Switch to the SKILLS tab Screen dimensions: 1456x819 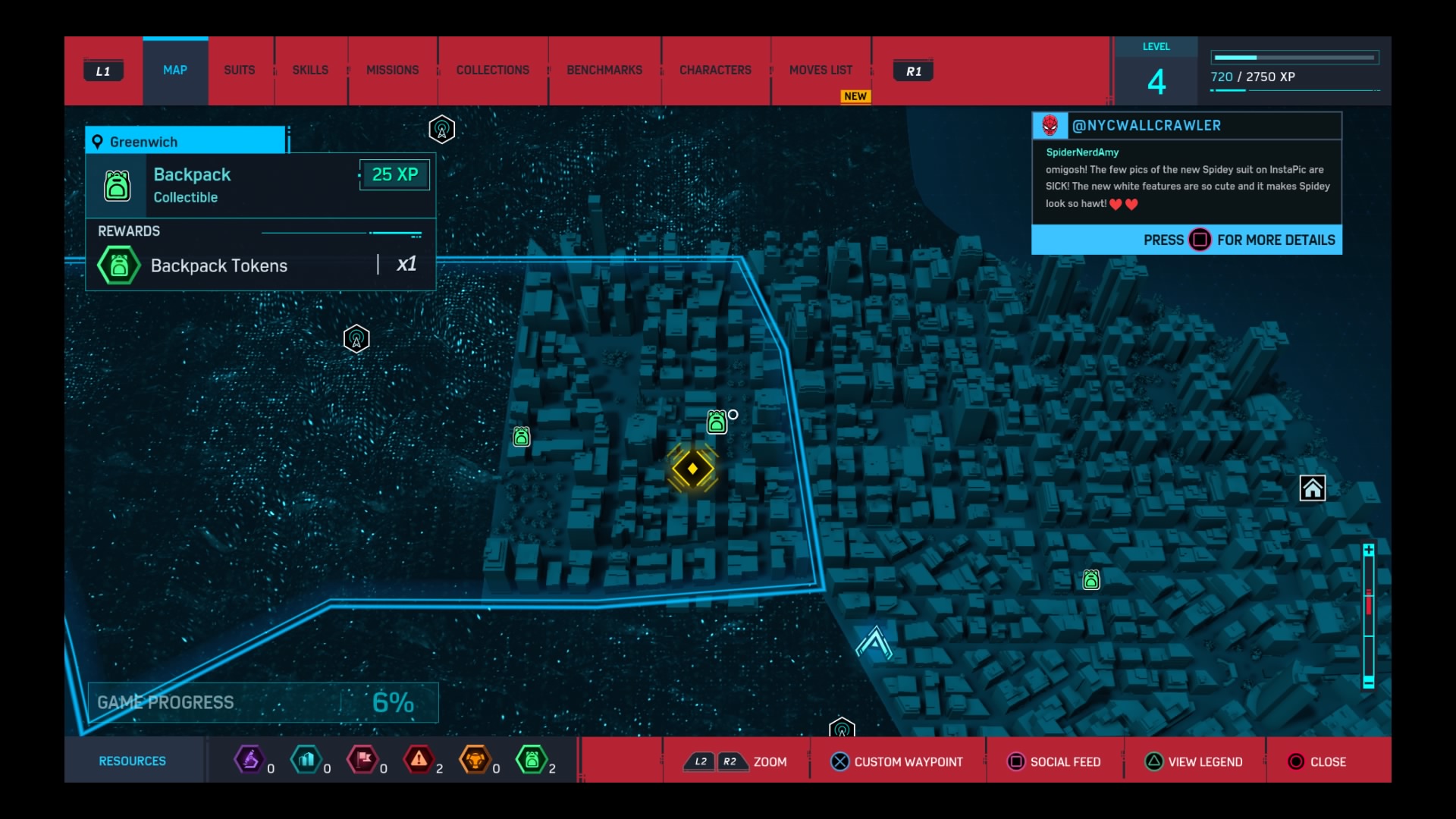pyautogui.click(x=310, y=71)
